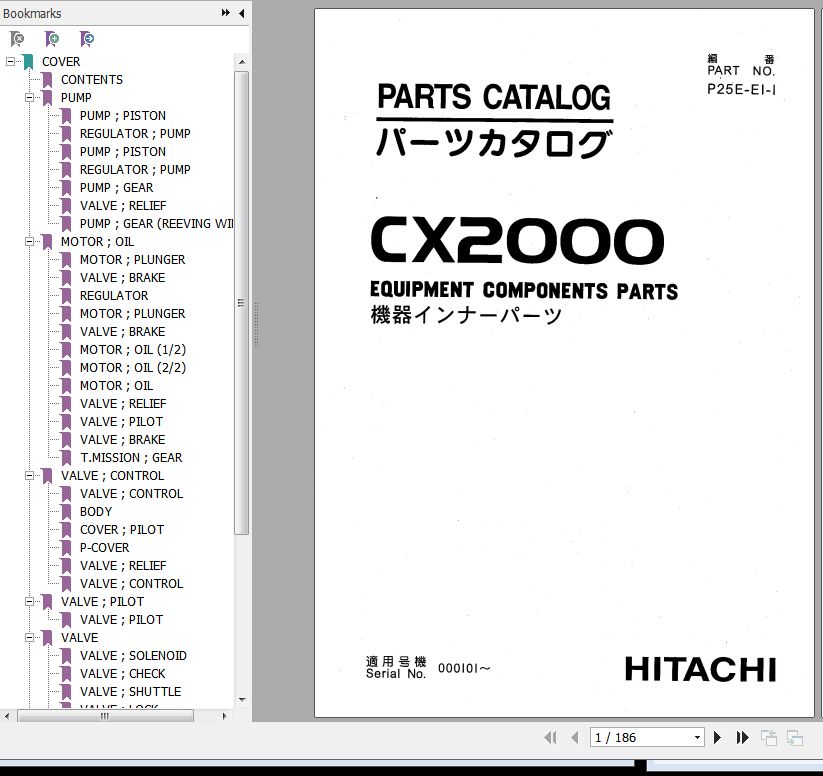
Task: Go to the previous page
Action: coord(575,738)
